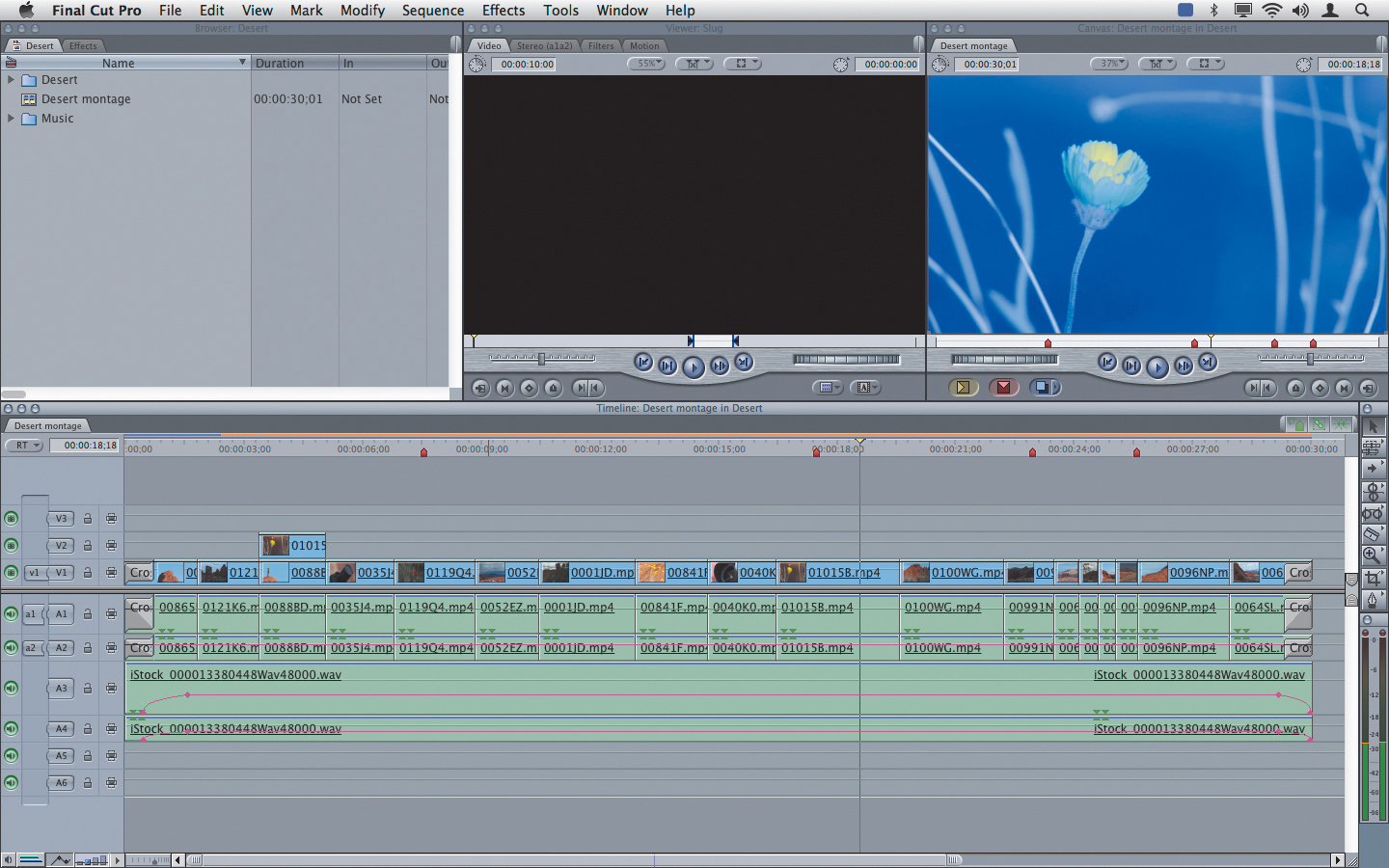Expand the Music bin
Image resolution: width=1389 pixels, height=868 pixels.
pyautogui.click(x=11, y=118)
